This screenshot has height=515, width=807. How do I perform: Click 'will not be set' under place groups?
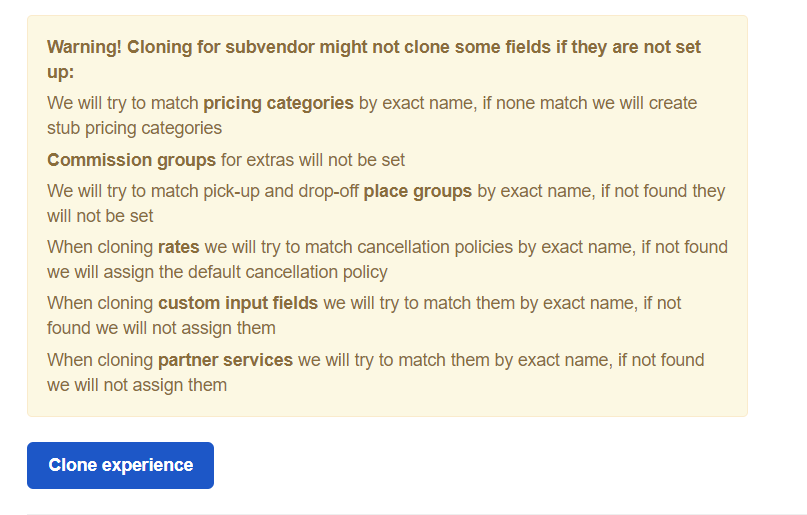point(100,216)
